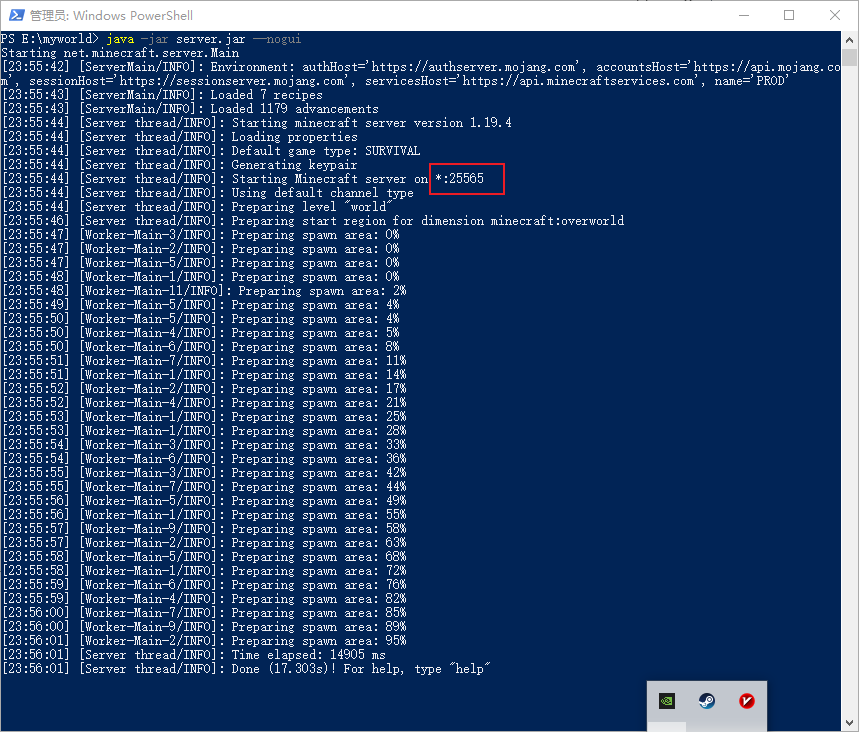Image resolution: width=859 pixels, height=732 pixels.
Task: Maximize the PowerShell window
Action: (x=789, y=15)
